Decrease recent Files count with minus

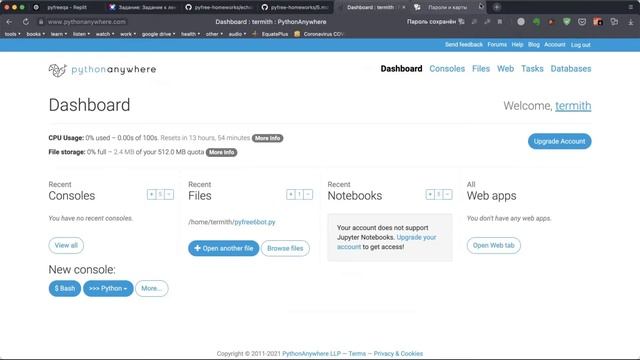(x=308, y=195)
